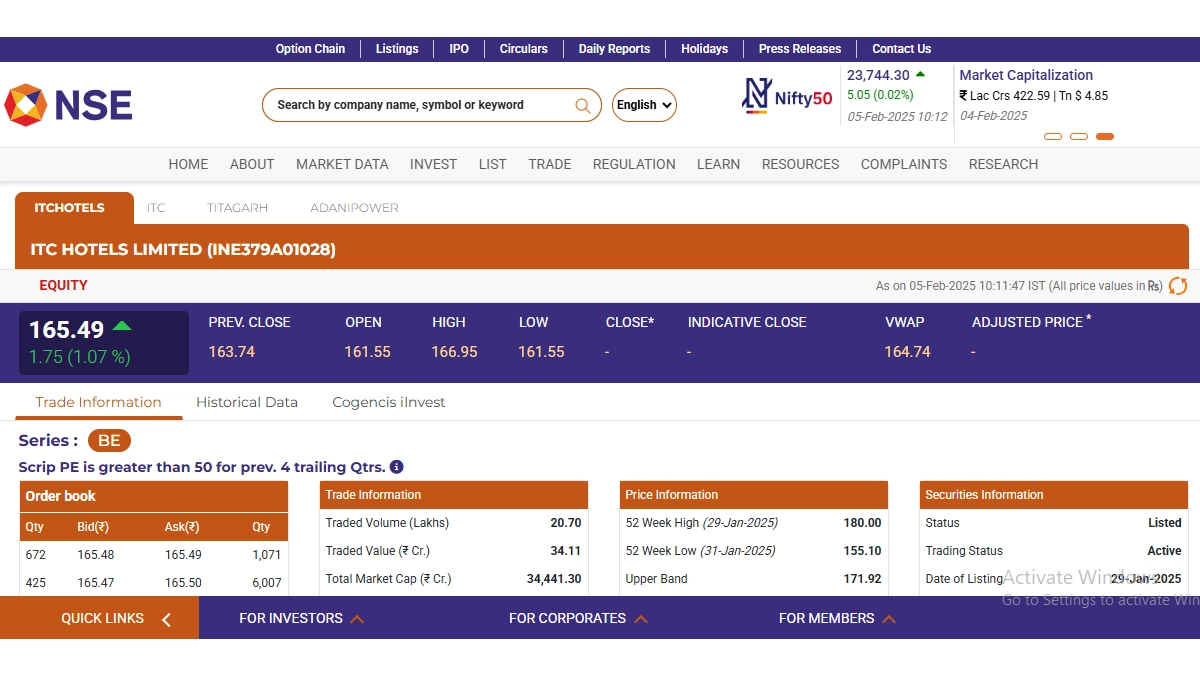Click the Nifty50 logo
Screen dimensions: 1200x675
click(x=787, y=97)
